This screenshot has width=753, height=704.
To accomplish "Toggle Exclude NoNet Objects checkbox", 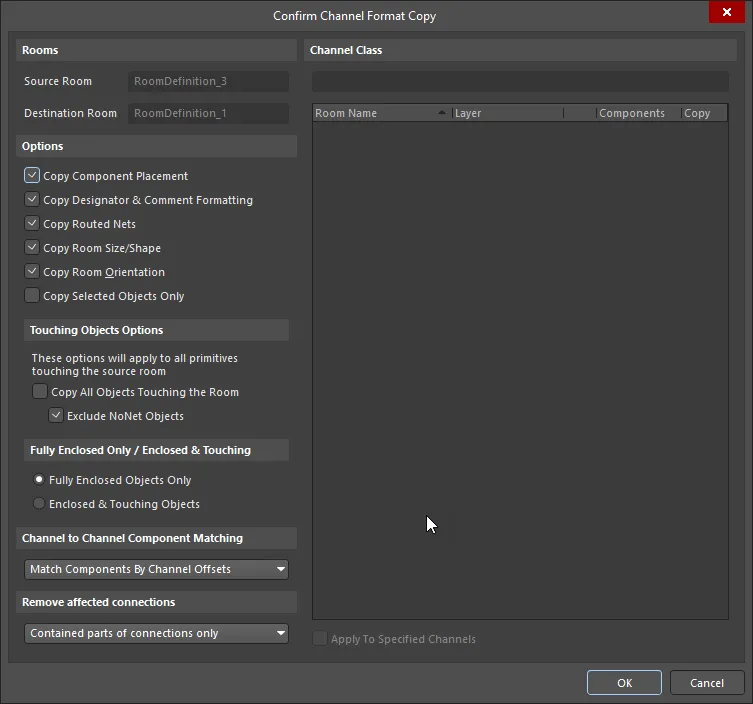I will [x=56, y=415].
